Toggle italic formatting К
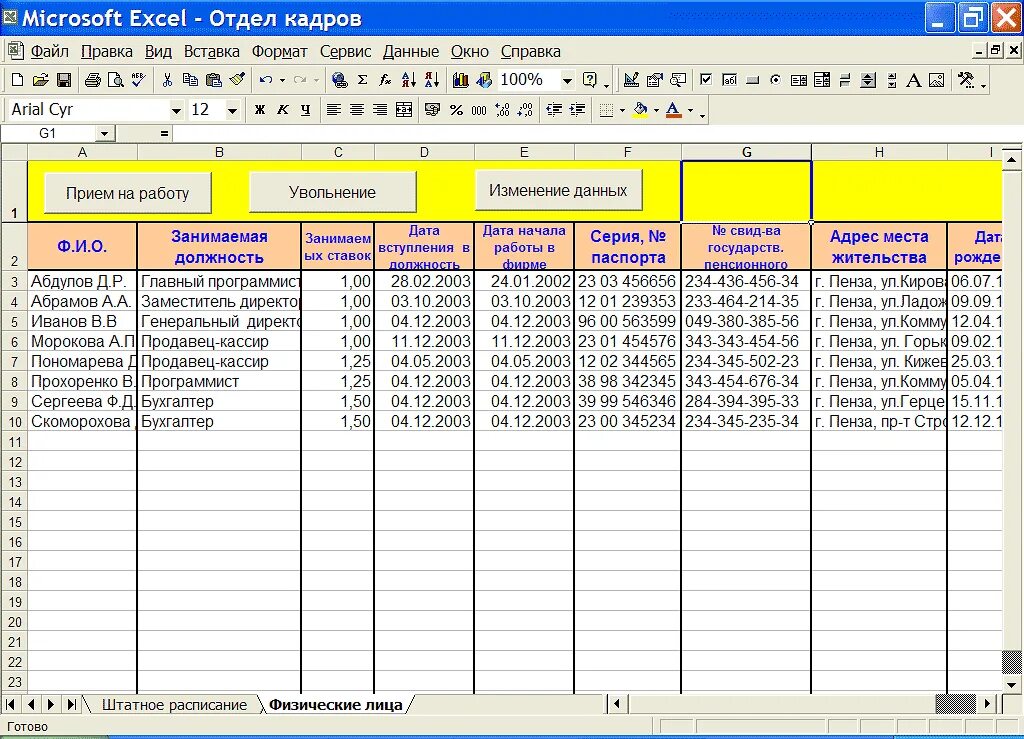The image size is (1024, 739). tap(282, 110)
